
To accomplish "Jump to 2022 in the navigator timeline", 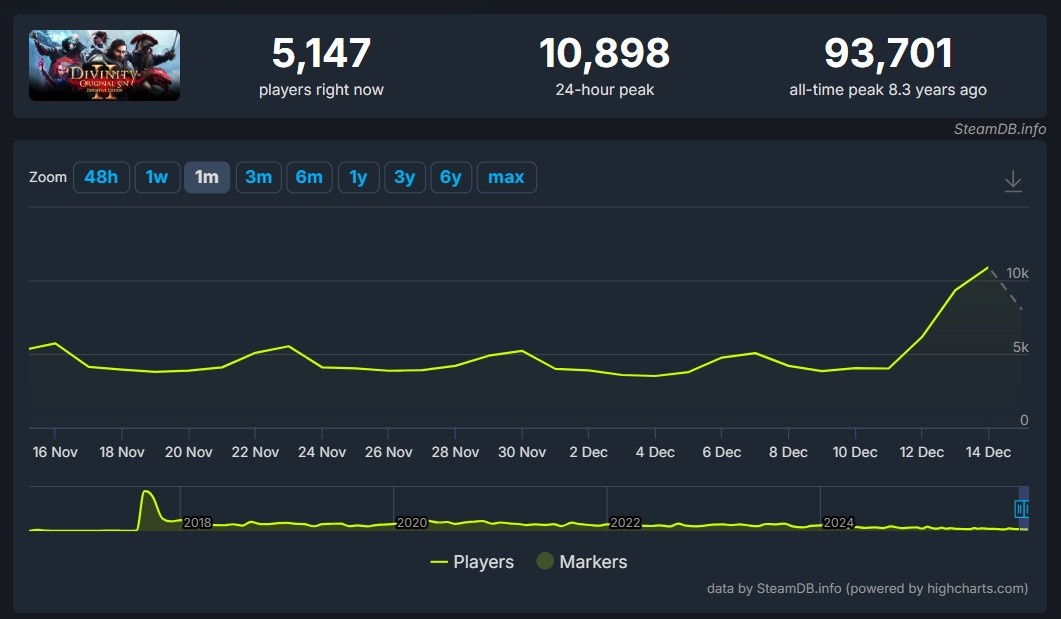I will tap(625, 522).
